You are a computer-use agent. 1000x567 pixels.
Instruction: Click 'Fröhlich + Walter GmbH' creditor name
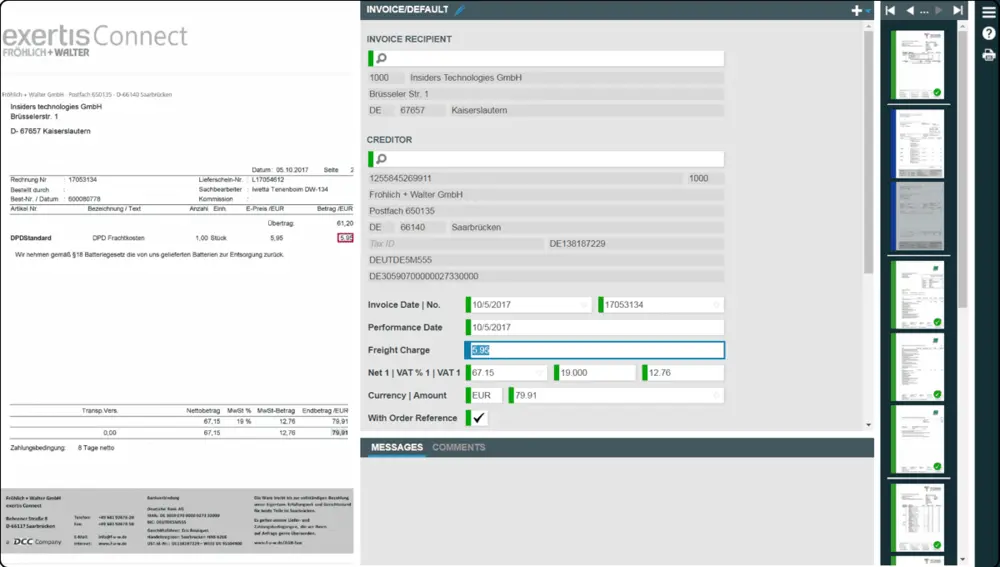coord(546,195)
